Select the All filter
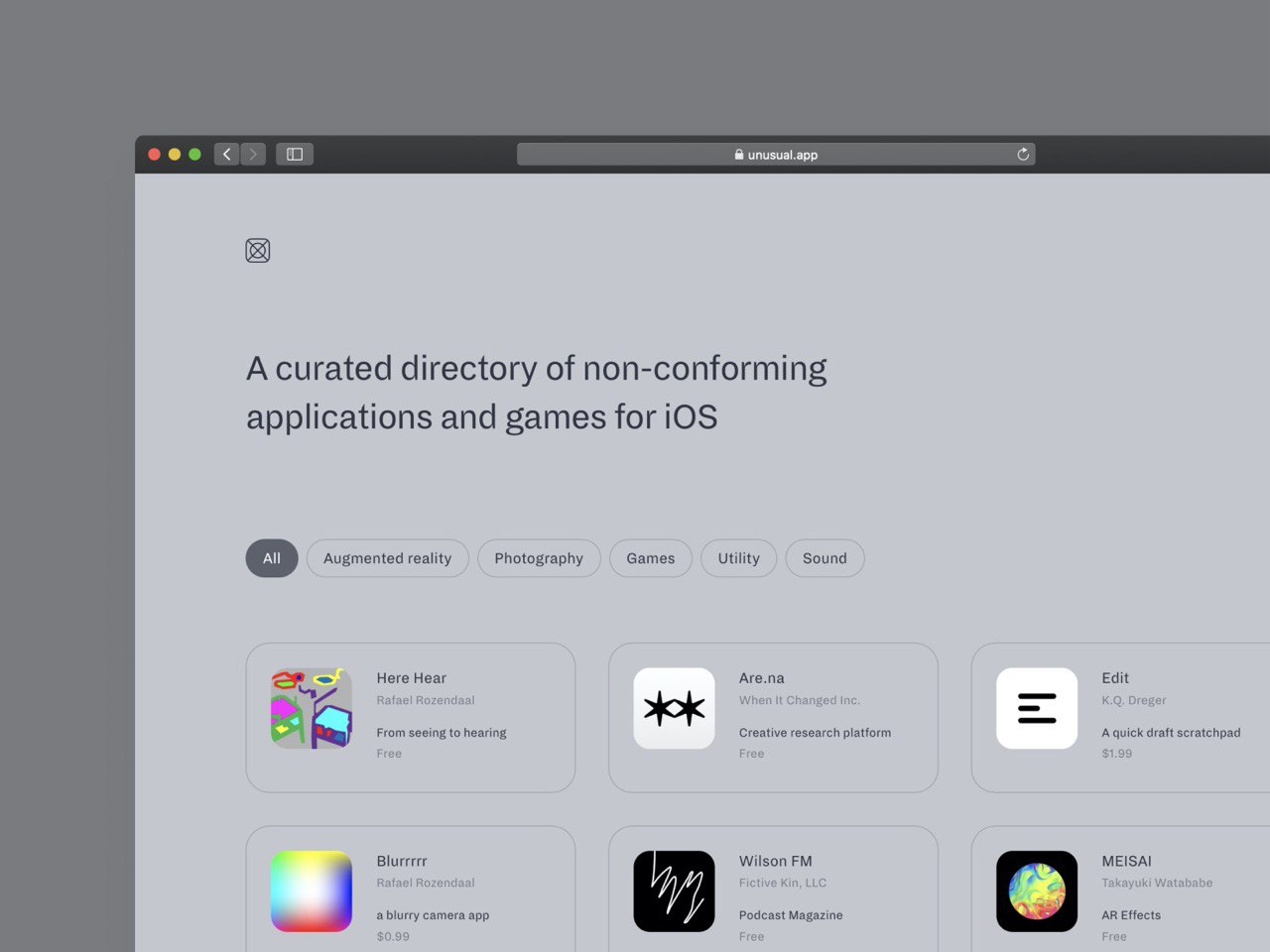1270x952 pixels. (272, 558)
